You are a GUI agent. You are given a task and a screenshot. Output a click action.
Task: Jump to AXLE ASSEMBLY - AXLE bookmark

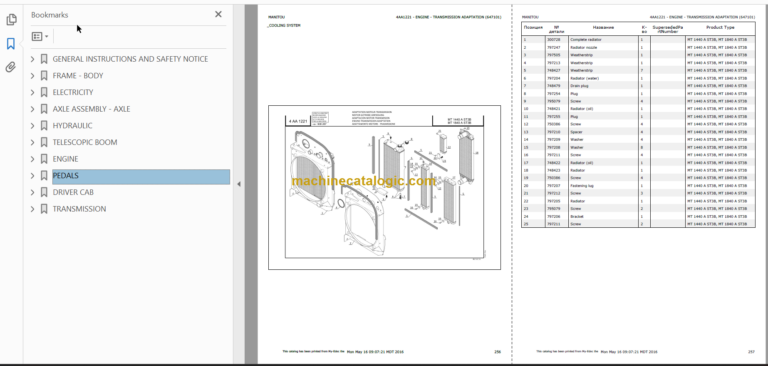click(x=92, y=109)
